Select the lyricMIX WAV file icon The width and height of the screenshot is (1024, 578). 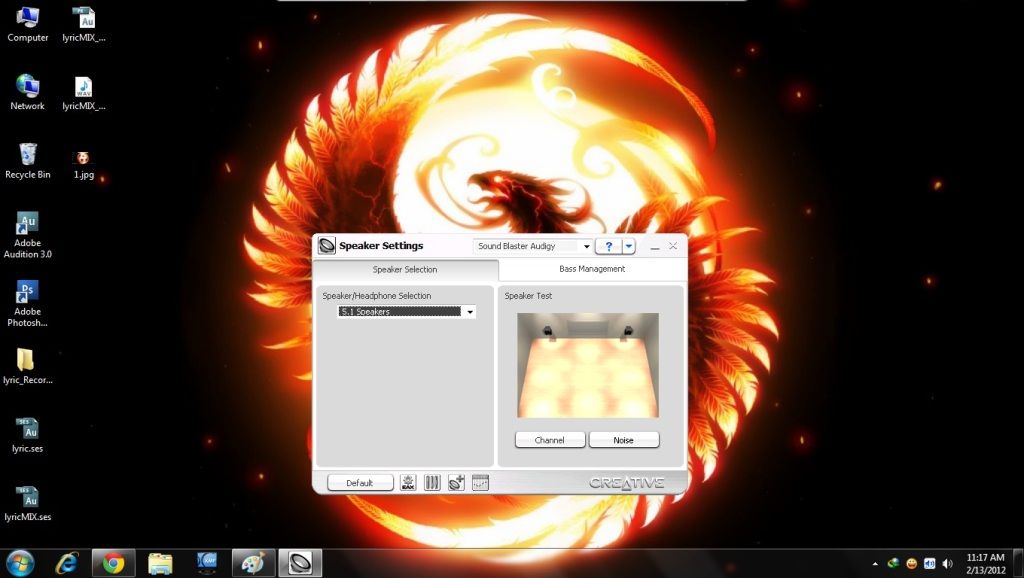click(x=84, y=93)
